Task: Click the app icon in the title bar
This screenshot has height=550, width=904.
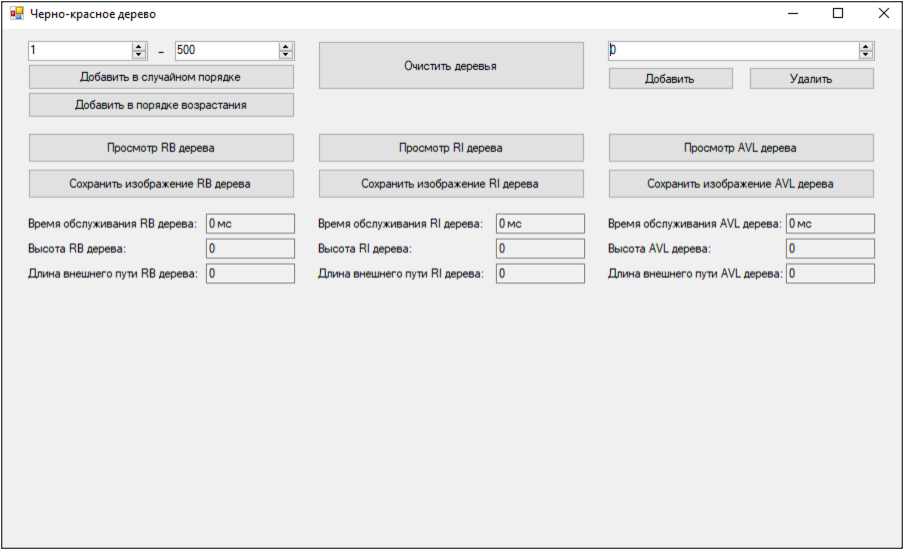Action: click(x=17, y=13)
